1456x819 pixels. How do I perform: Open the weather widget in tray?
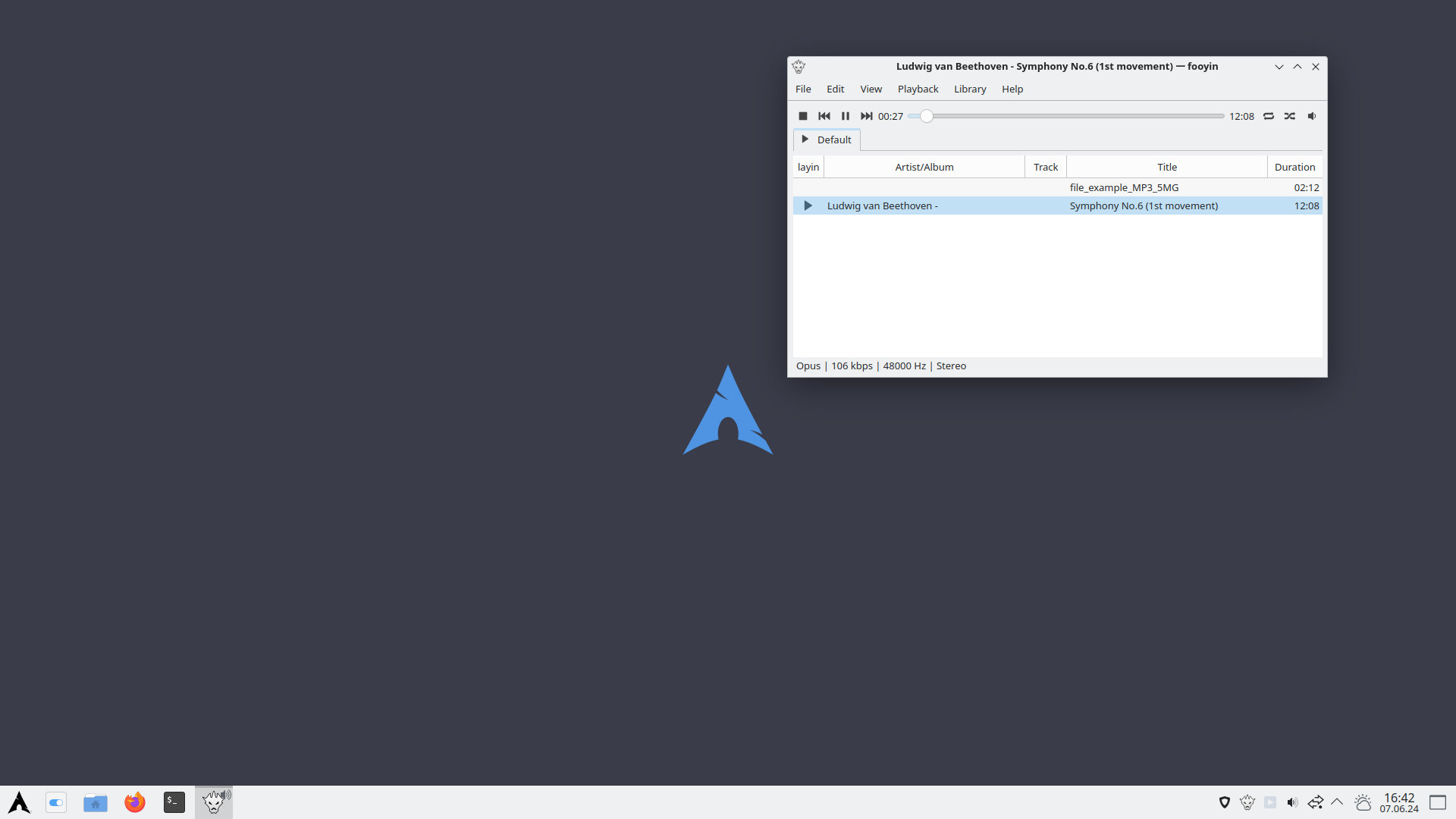click(1363, 802)
